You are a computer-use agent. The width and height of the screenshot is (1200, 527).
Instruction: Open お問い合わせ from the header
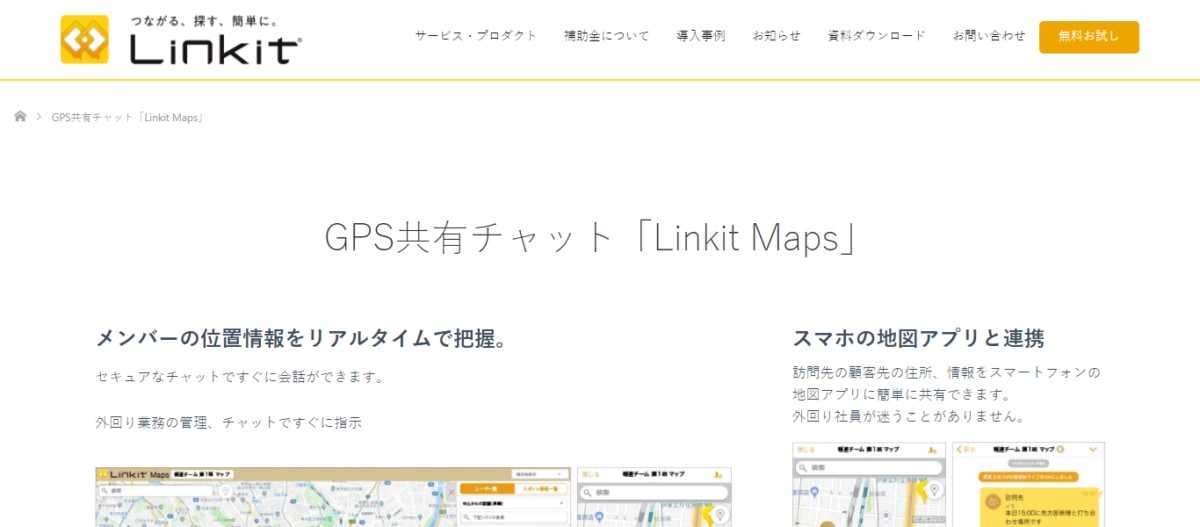989,36
